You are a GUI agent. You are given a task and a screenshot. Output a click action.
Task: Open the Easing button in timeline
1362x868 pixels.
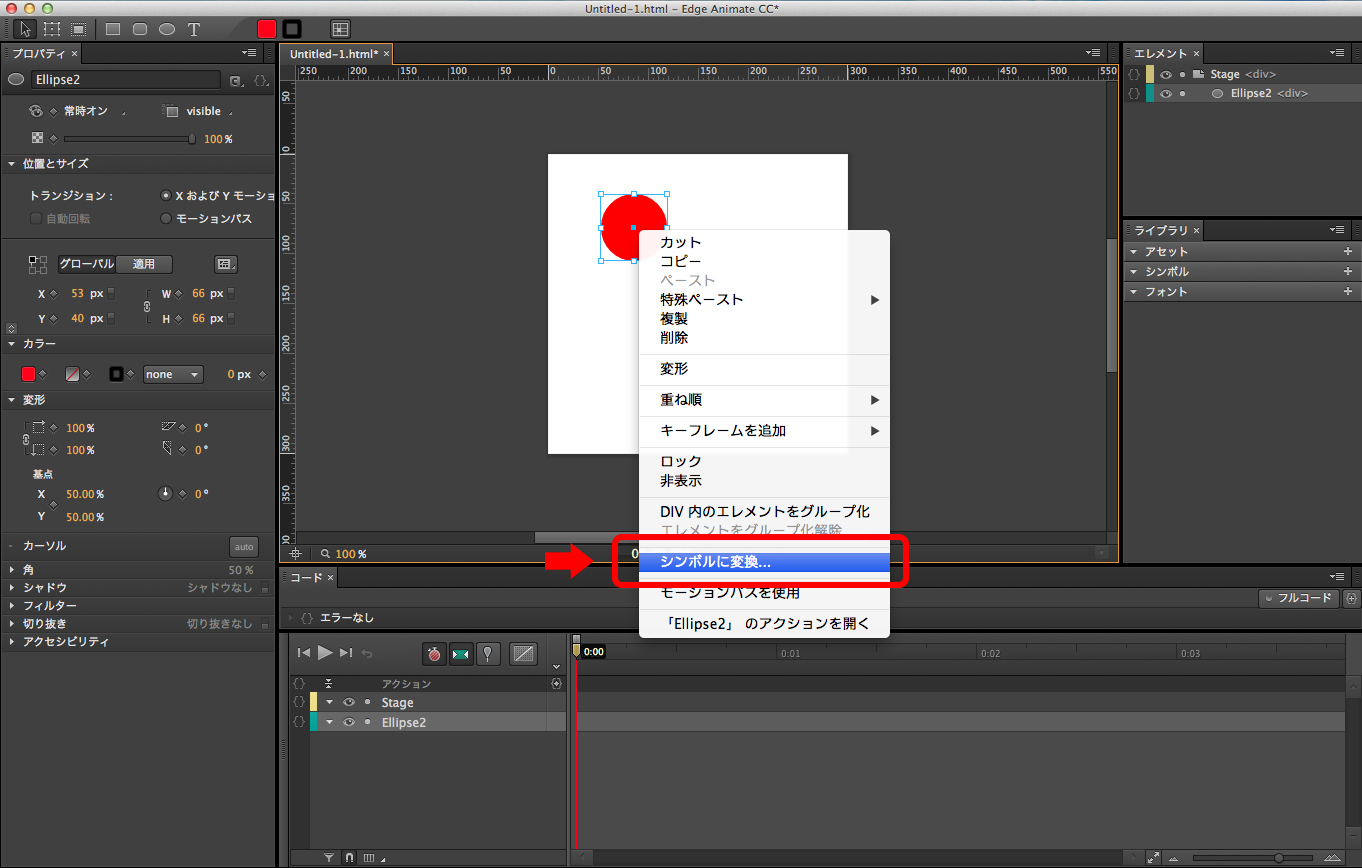(x=523, y=654)
